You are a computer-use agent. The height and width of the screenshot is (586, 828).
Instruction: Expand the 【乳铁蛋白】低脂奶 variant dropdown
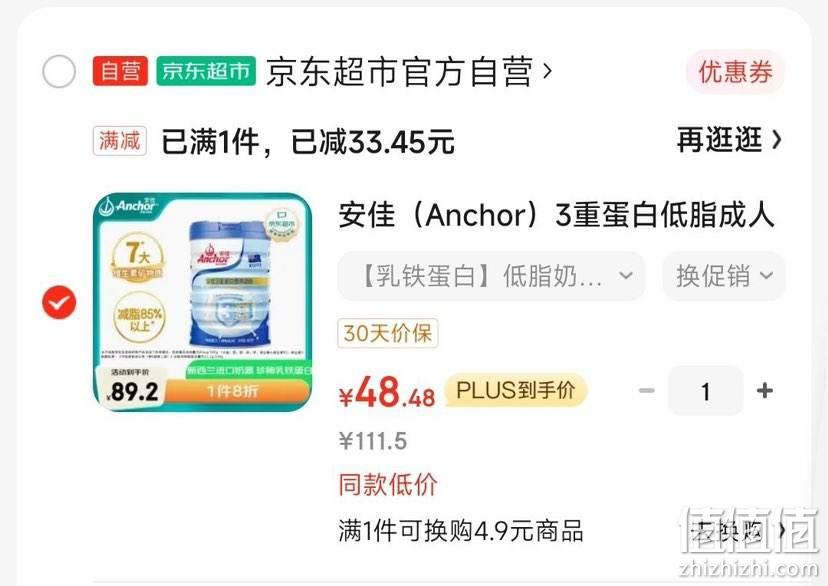(x=491, y=276)
